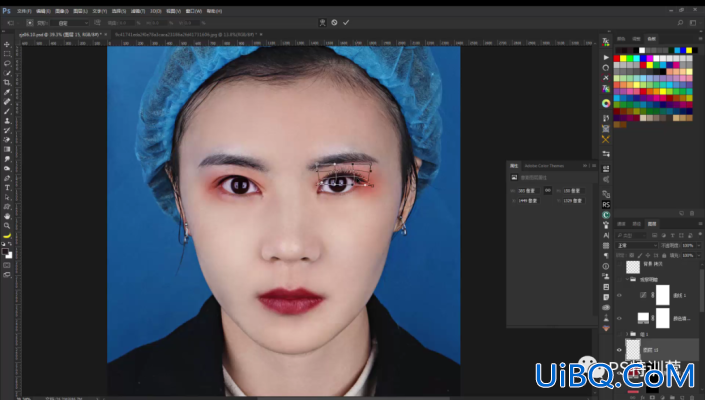The width and height of the screenshot is (705, 400).
Task: Open the layer opacity dropdown arrow
Action: coord(699,245)
